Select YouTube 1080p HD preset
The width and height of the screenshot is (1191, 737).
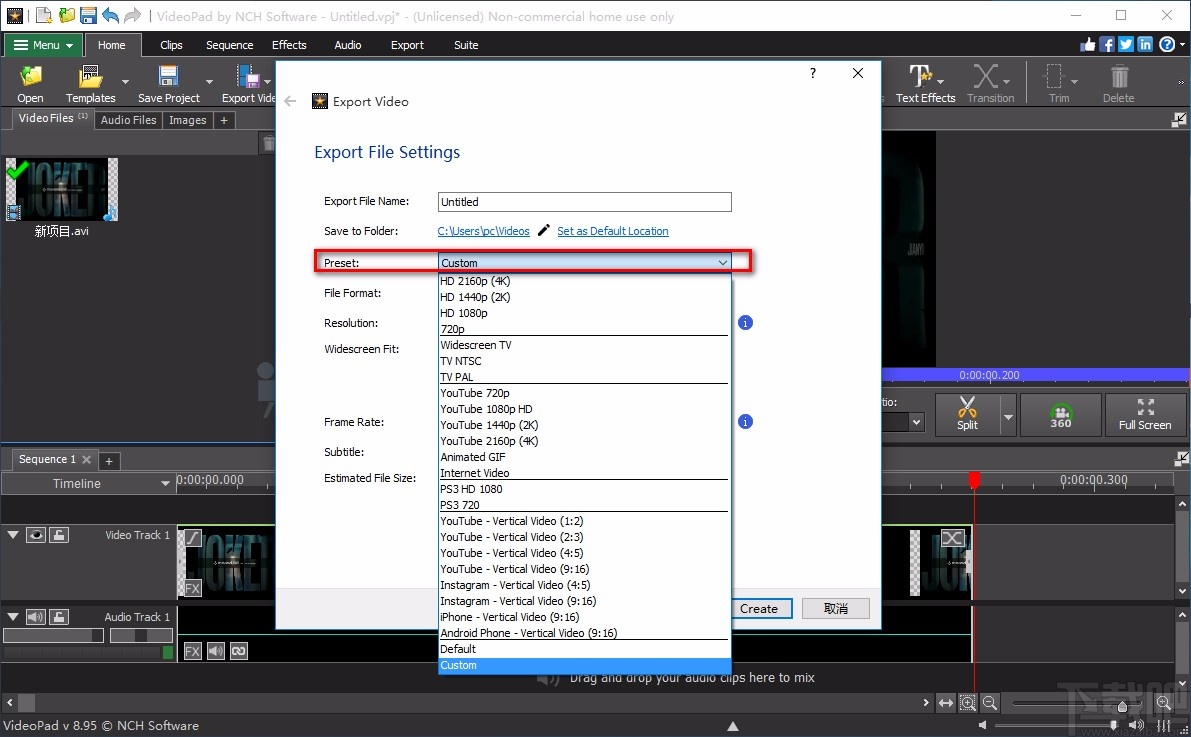[x=585, y=409]
